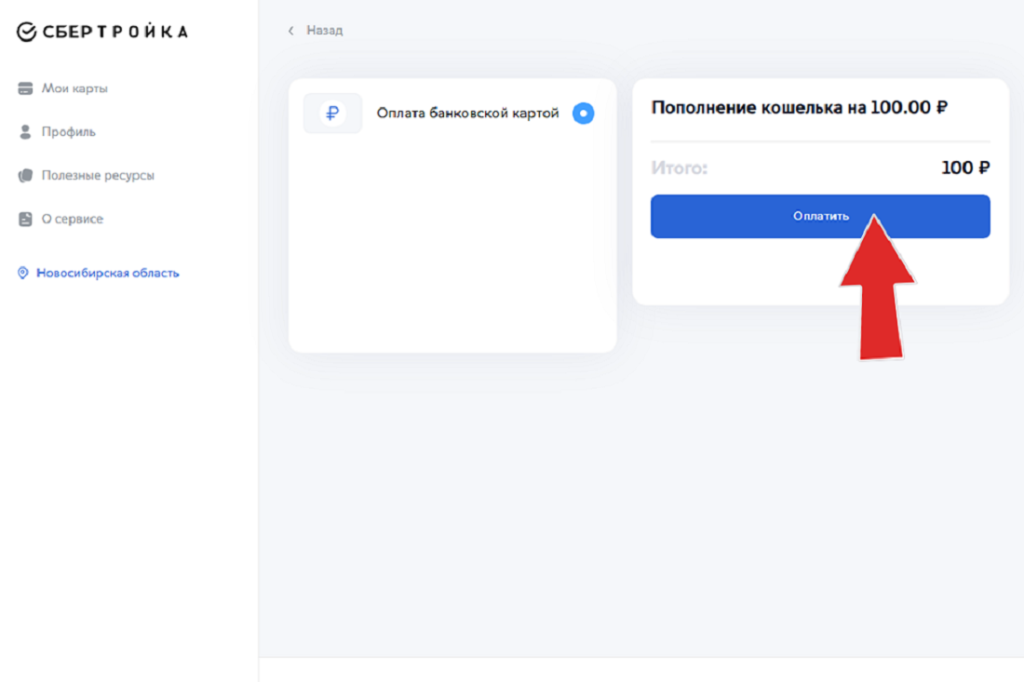Click the Пополнение кошелька heading
Screen dimensions: 1024x682
click(x=799, y=108)
